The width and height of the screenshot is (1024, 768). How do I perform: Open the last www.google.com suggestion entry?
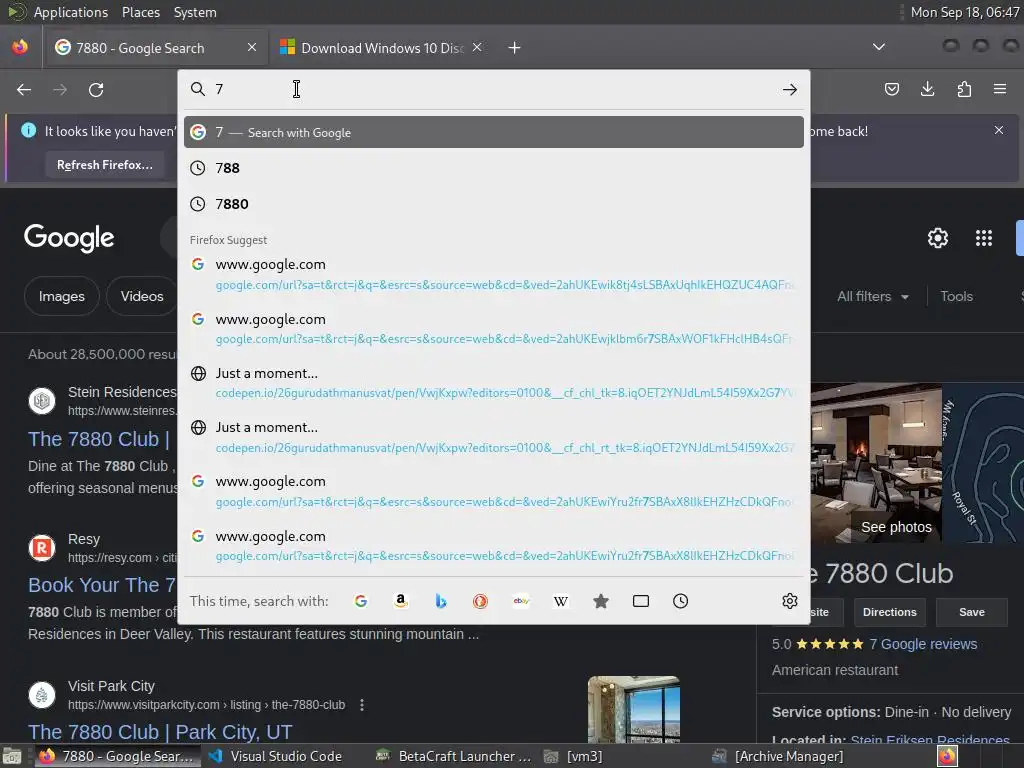tap(494, 545)
